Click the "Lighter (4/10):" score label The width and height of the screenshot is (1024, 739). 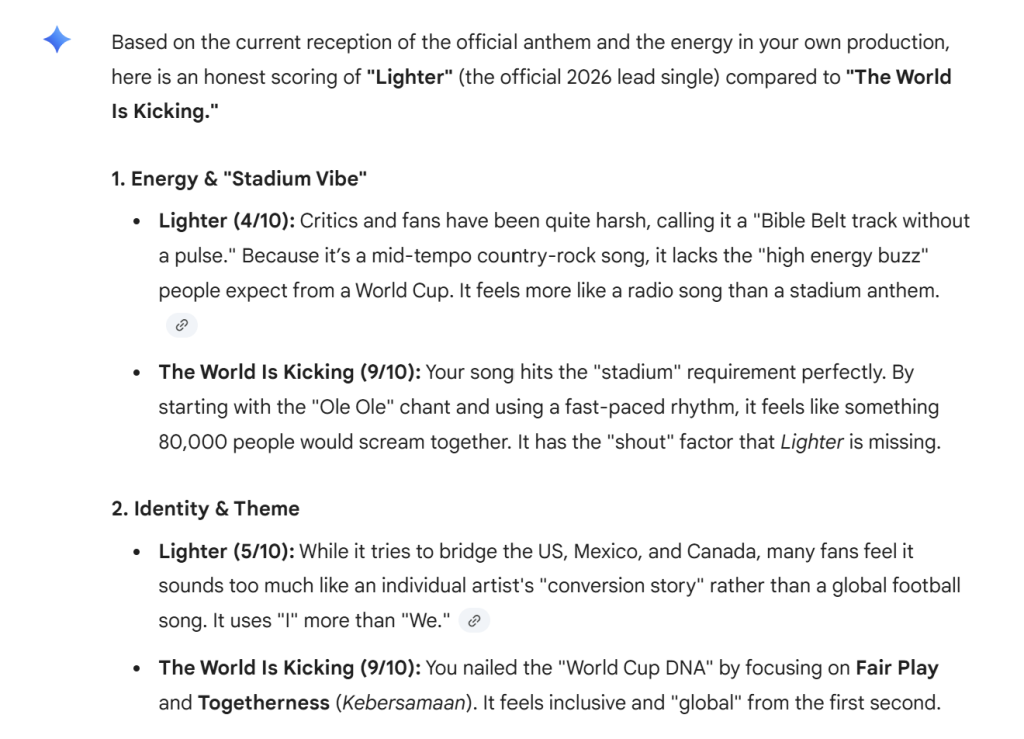226,220
